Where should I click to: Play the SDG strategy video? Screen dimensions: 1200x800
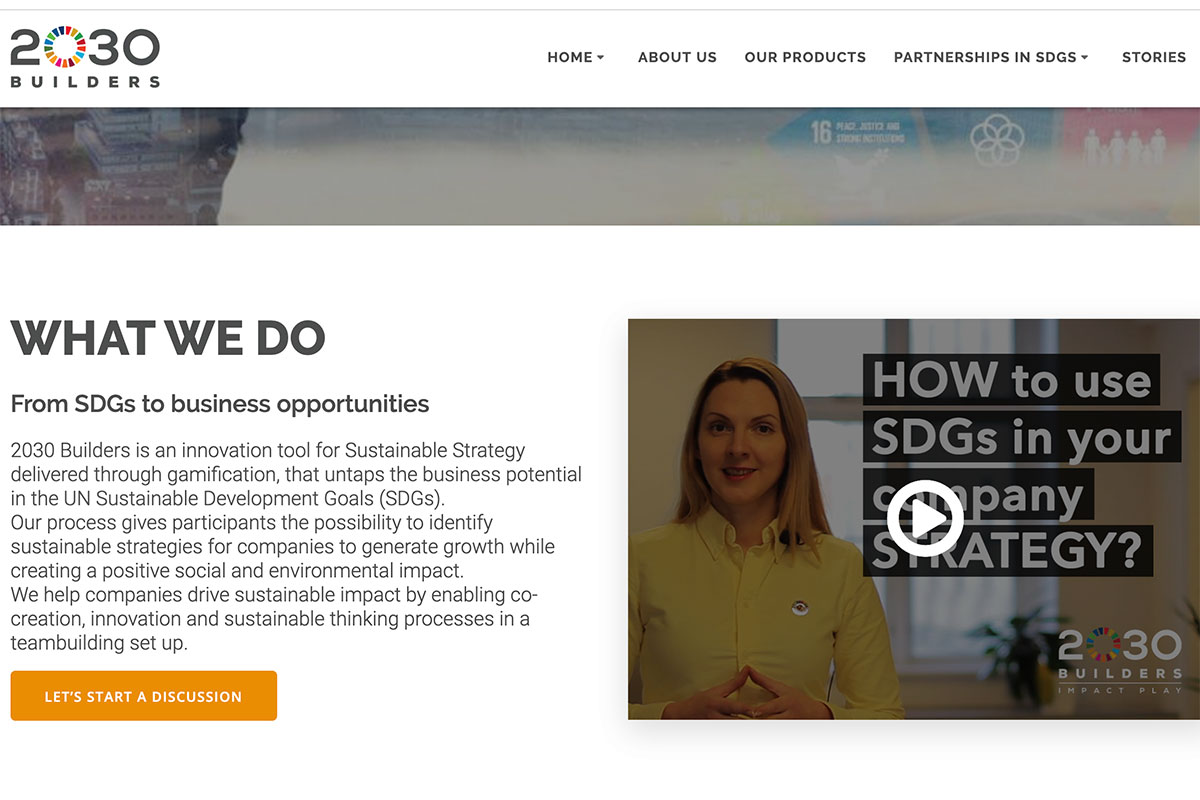925,518
